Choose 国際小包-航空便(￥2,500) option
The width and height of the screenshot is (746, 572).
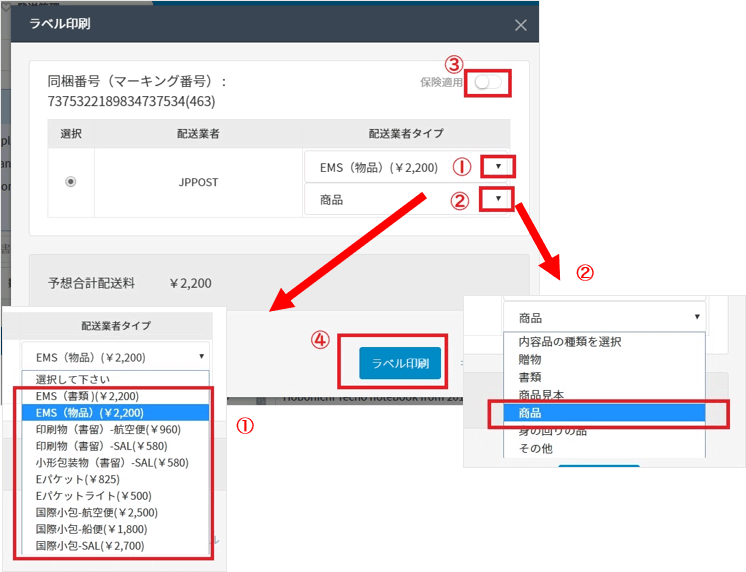point(115,513)
